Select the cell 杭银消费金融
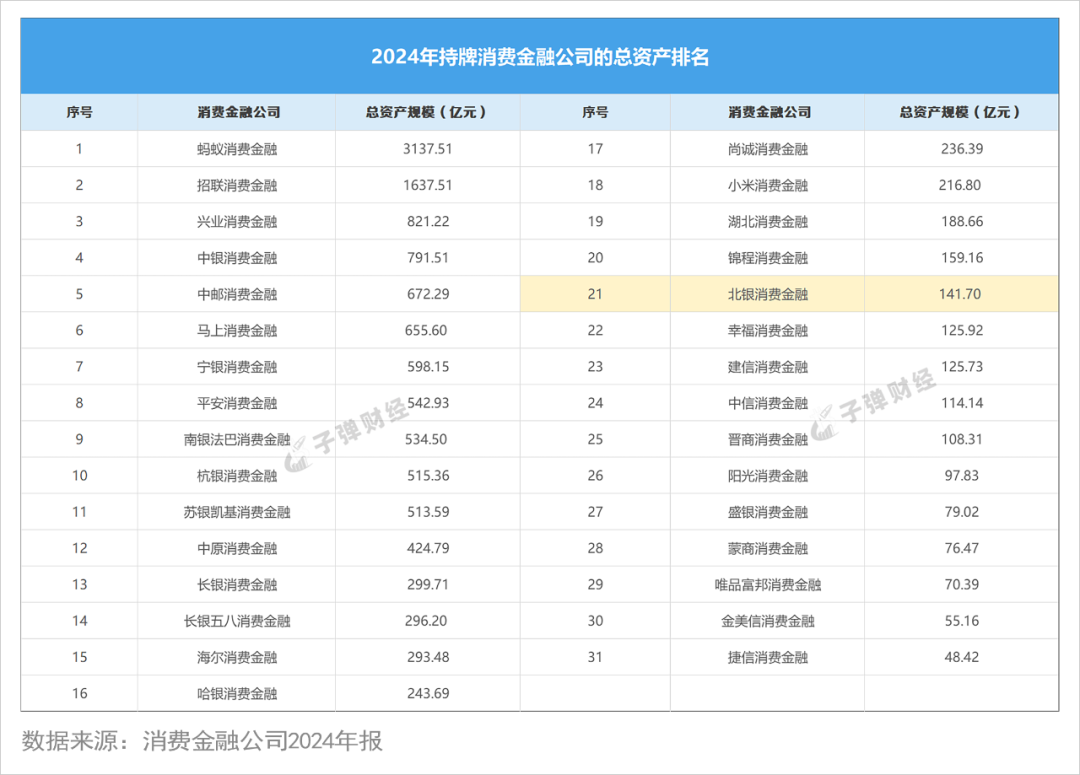Screen dimensions: 1080x775 pos(237,476)
